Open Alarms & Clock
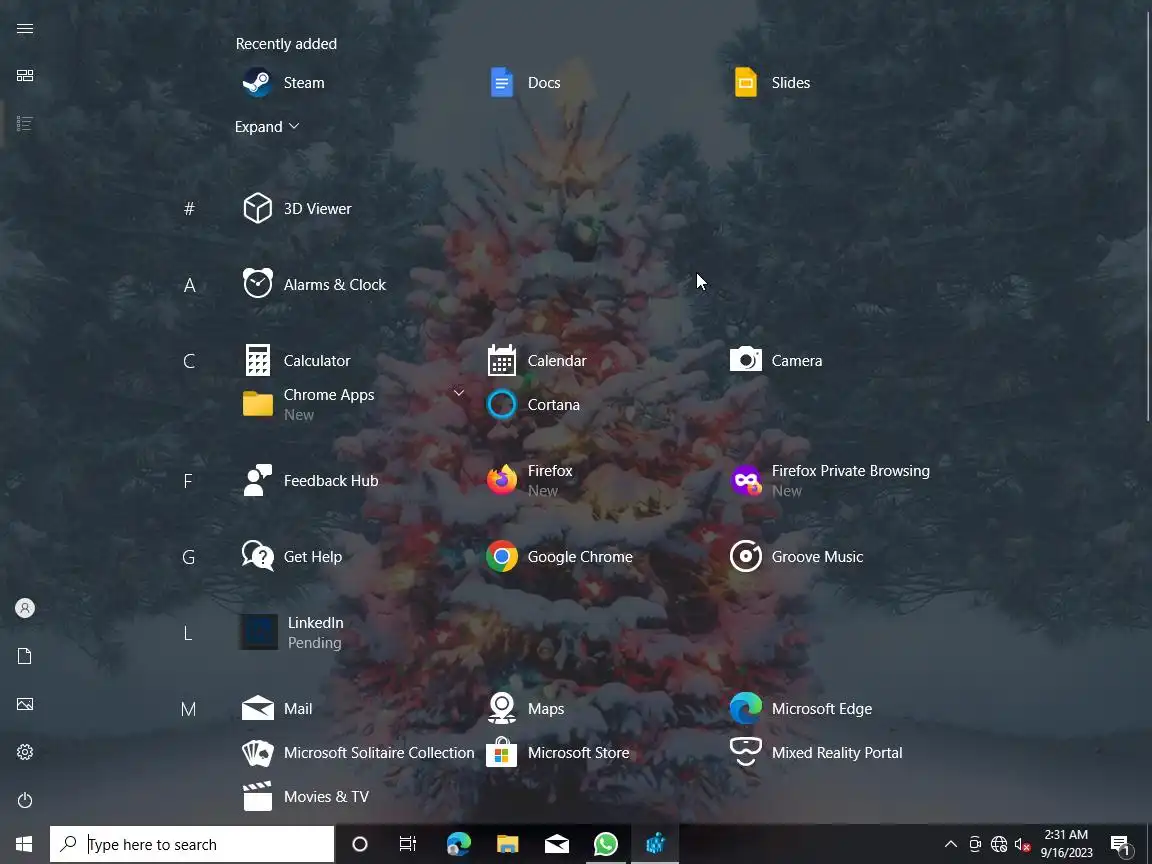The image size is (1152, 864). click(314, 284)
